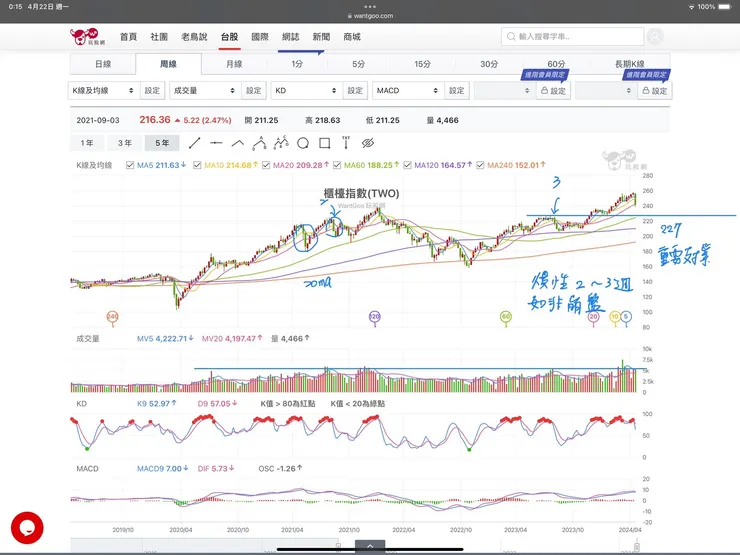Open the 成交量 indicator dropdown
This screenshot has height=555, width=740.
pos(205,91)
